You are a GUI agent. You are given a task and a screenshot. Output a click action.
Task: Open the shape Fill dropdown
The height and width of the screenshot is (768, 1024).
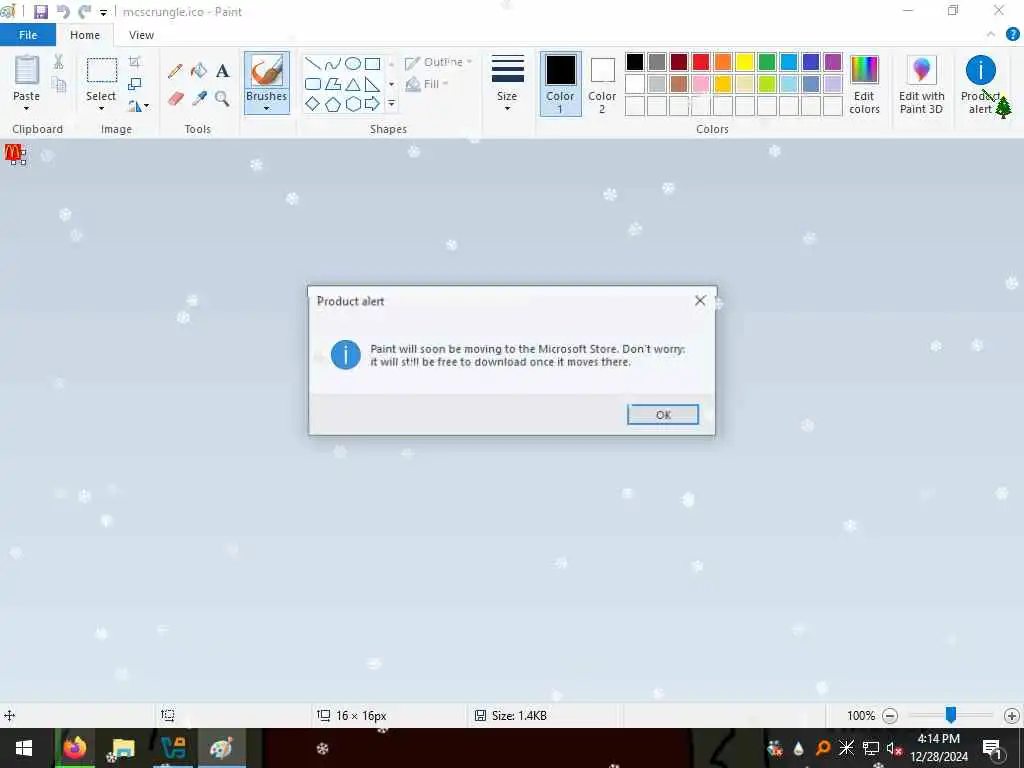pos(427,84)
